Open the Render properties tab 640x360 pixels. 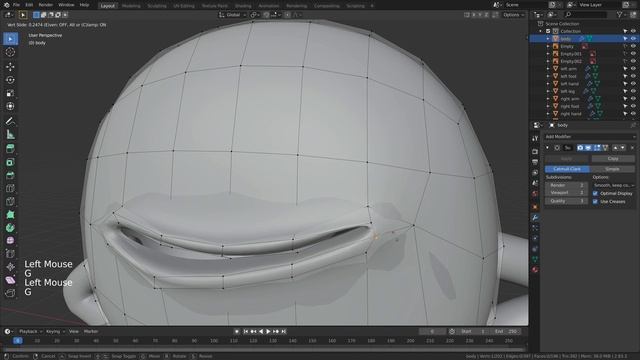pos(535,152)
